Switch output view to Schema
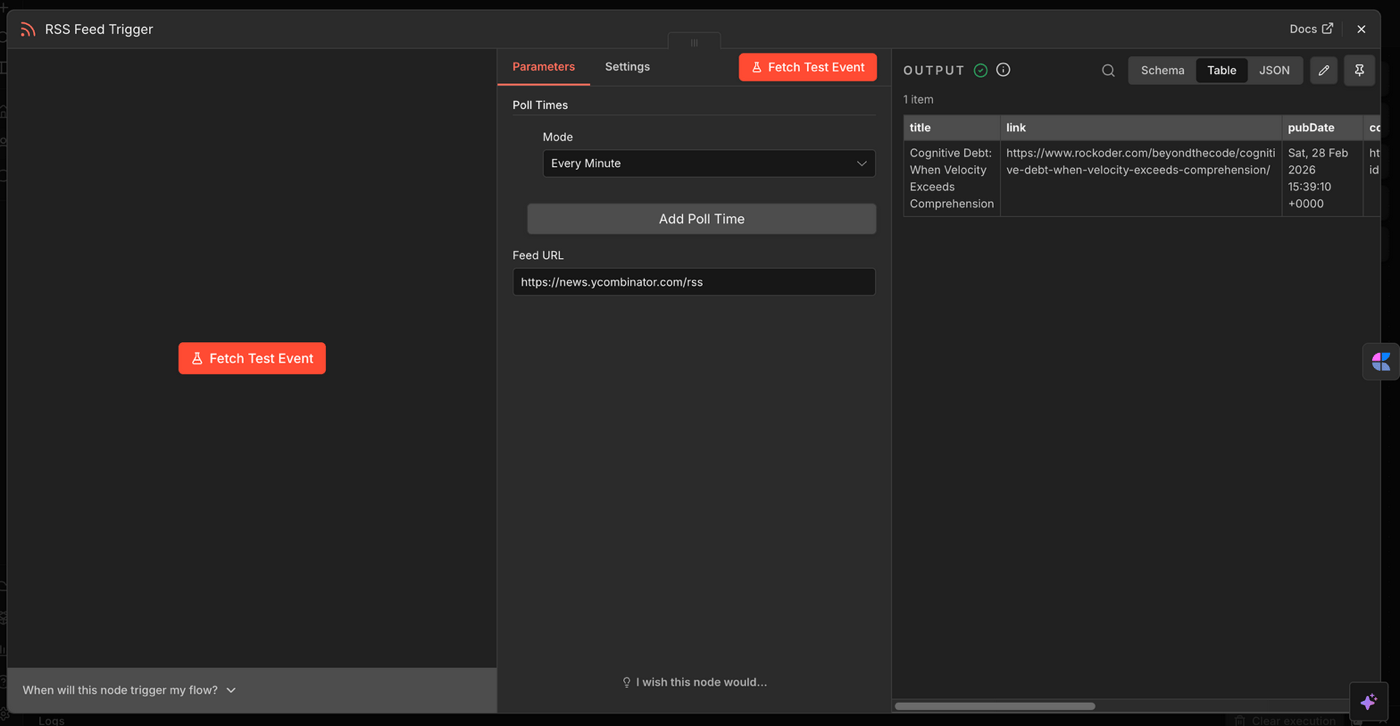The image size is (1400, 726). tap(1161, 70)
